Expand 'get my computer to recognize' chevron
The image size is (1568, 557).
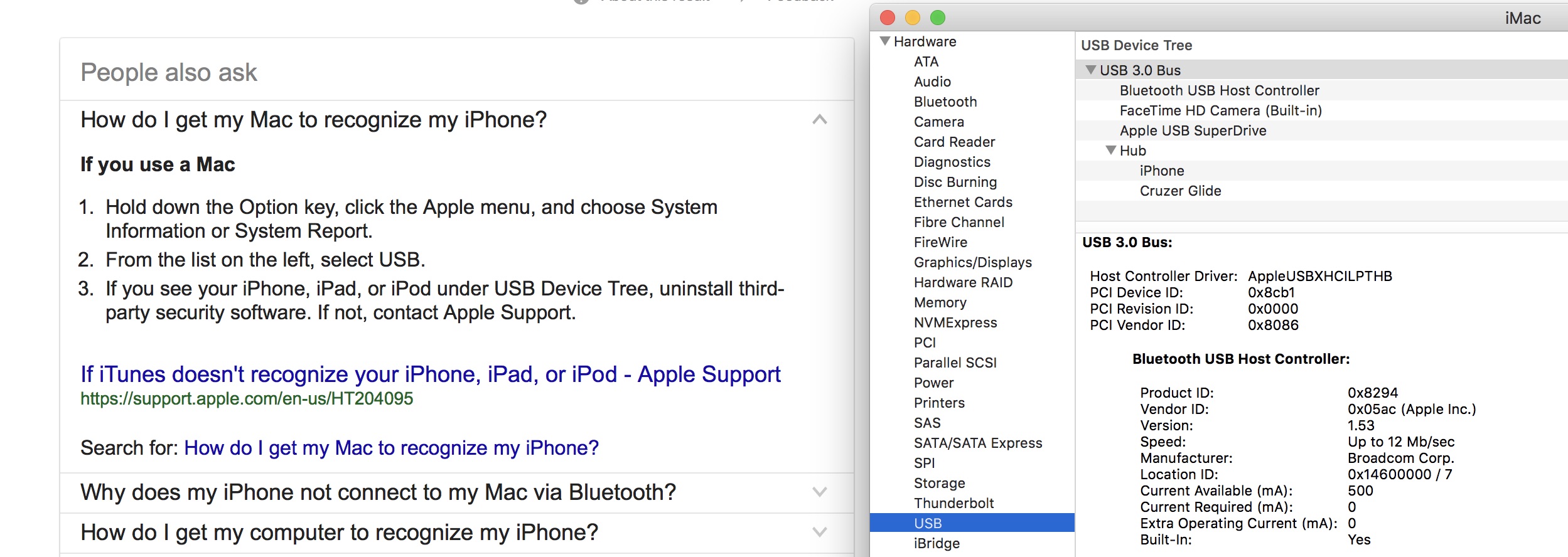(820, 532)
